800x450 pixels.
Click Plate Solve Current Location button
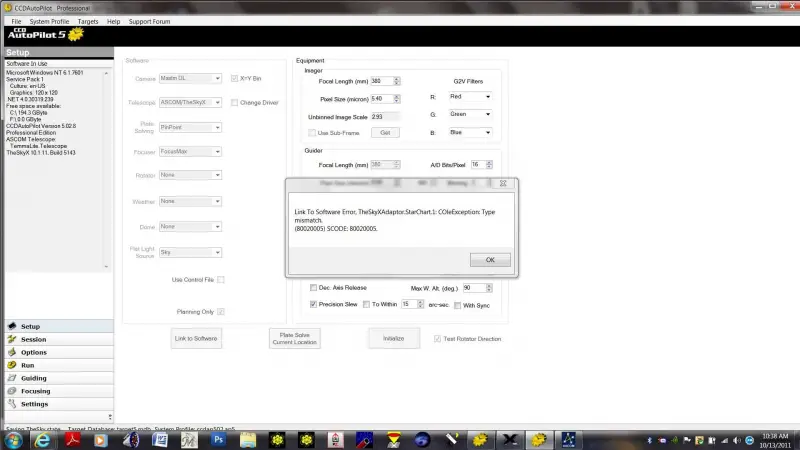click(x=294, y=338)
